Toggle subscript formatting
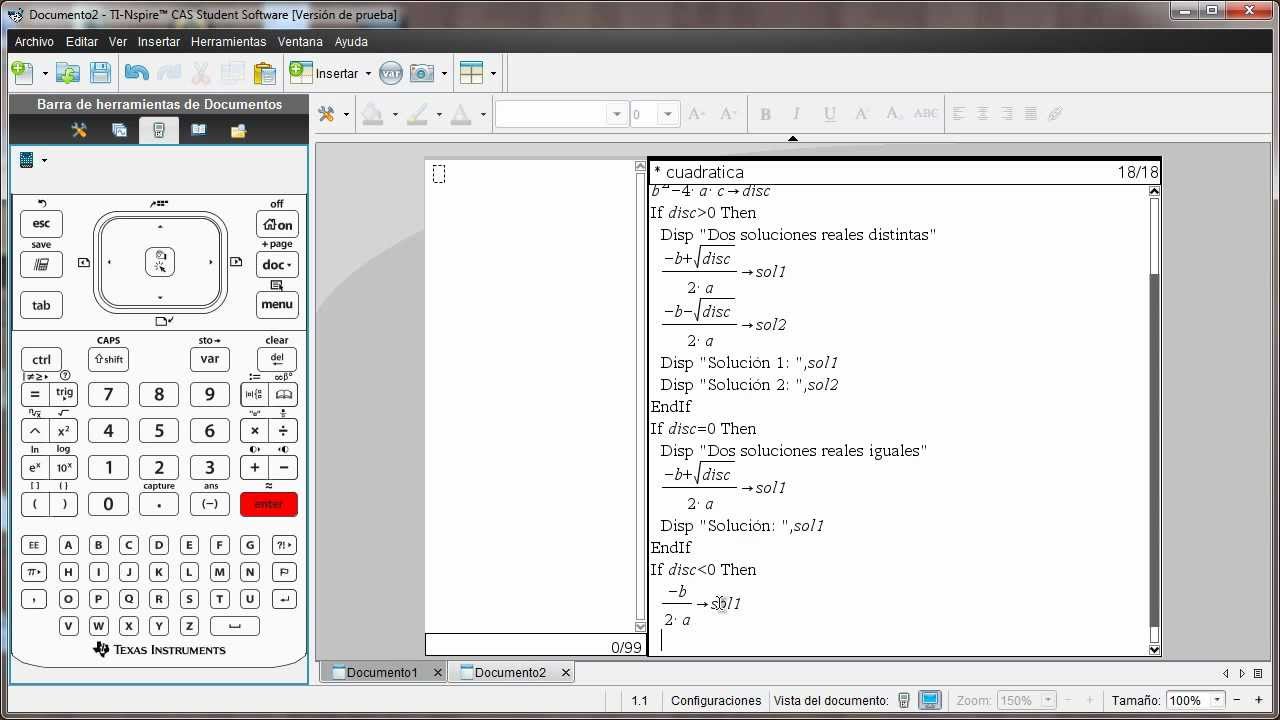The height and width of the screenshot is (720, 1280). coord(894,114)
